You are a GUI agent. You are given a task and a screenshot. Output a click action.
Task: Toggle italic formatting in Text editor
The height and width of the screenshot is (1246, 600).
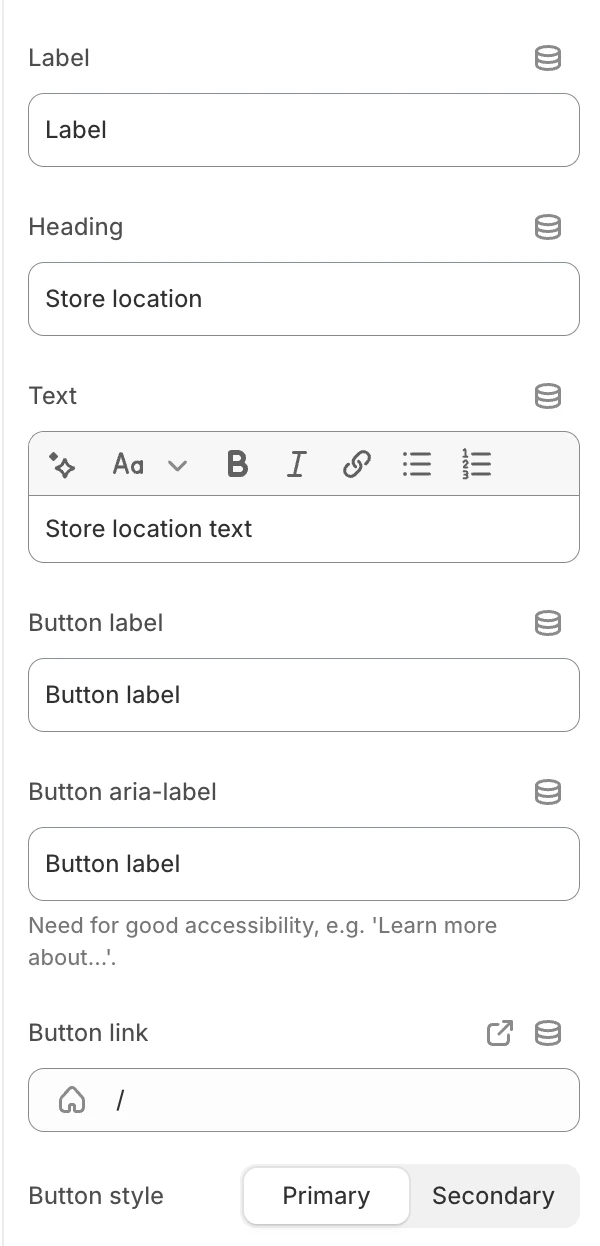[x=296, y=464]
